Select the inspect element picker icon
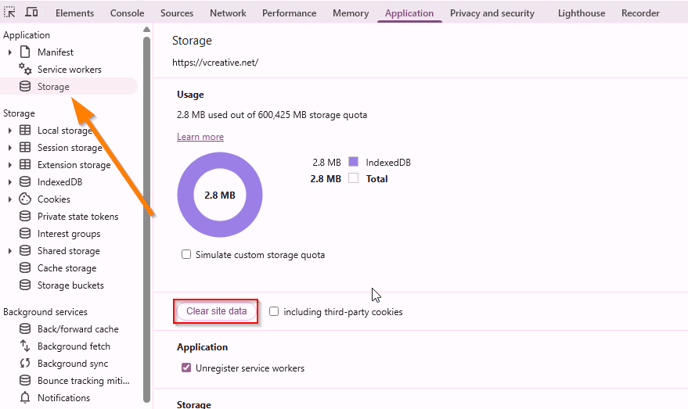This screenshot has height=409, width=688. coord(10,12)
